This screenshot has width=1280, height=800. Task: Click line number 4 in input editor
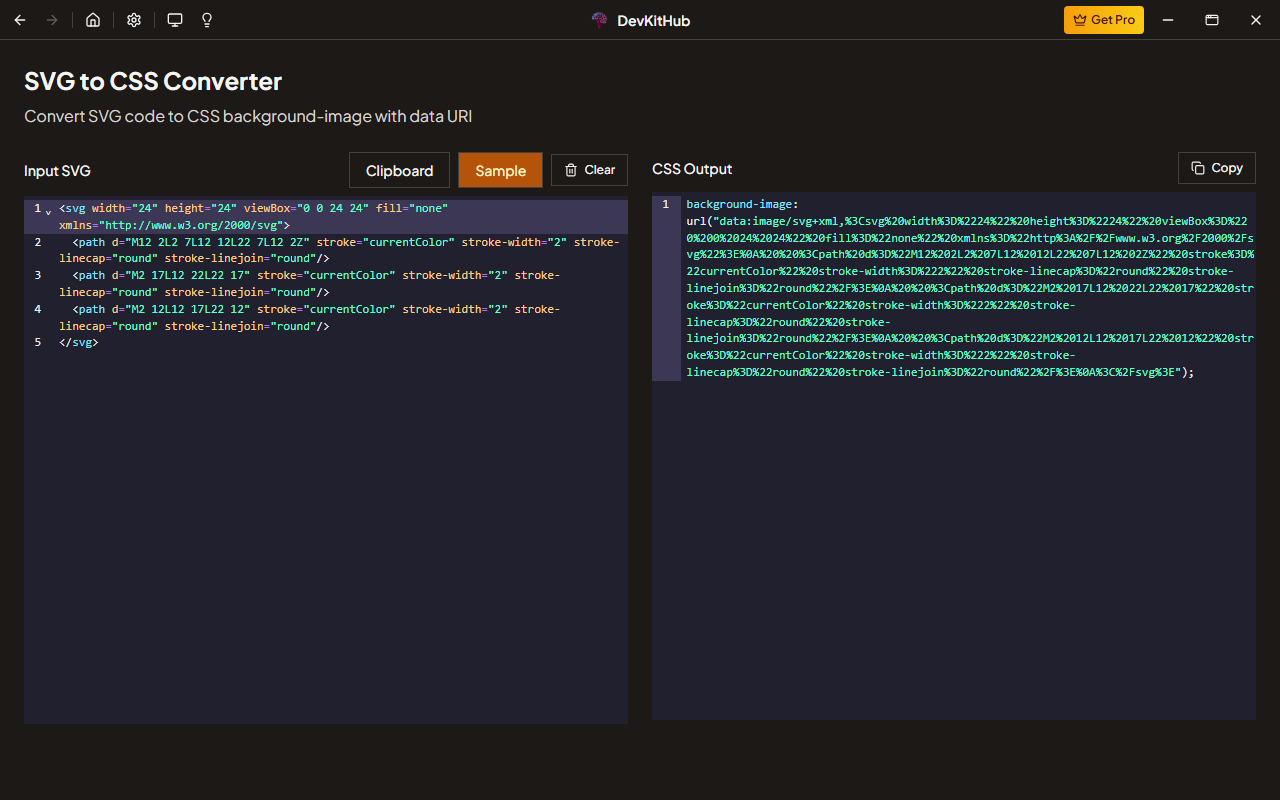tap(38, 309)
